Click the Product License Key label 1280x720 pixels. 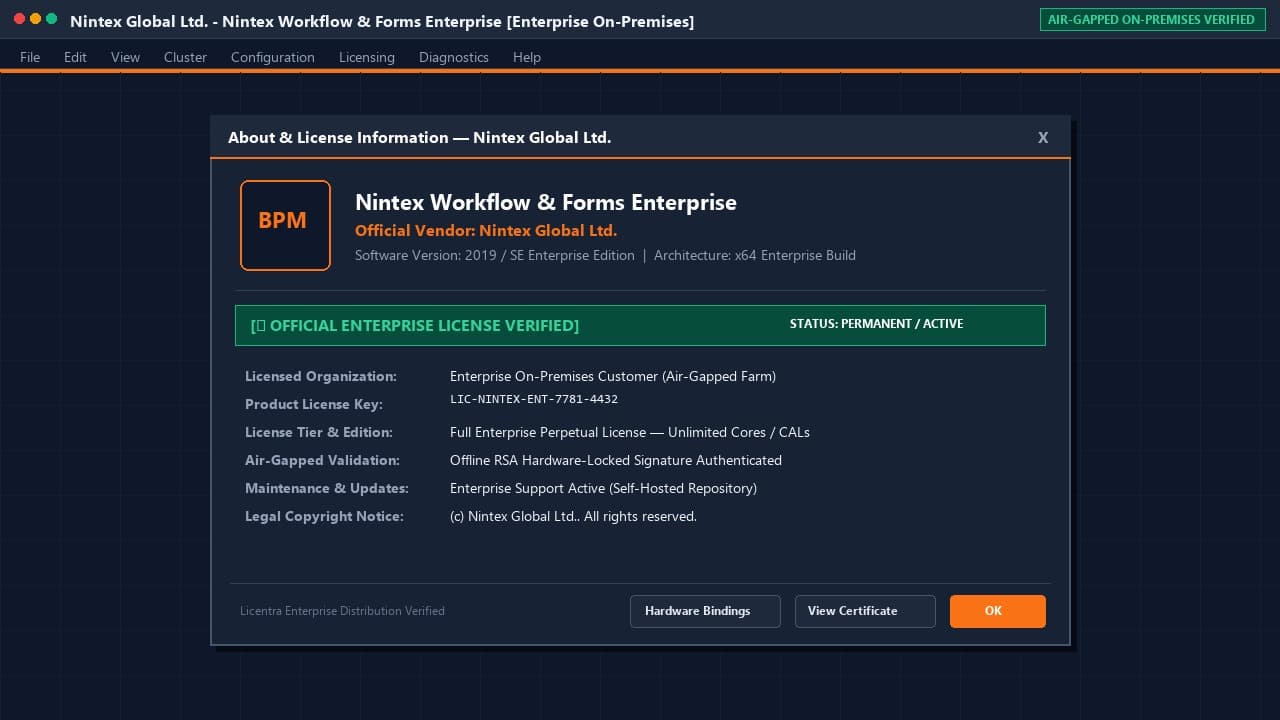tap(314, 404)
